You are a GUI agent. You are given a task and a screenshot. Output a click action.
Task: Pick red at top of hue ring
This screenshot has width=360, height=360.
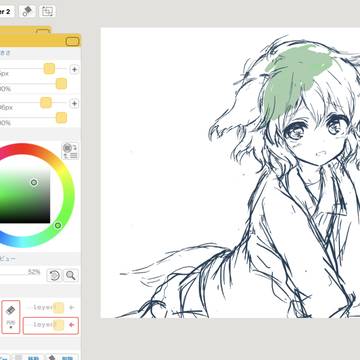pos(23,148)
